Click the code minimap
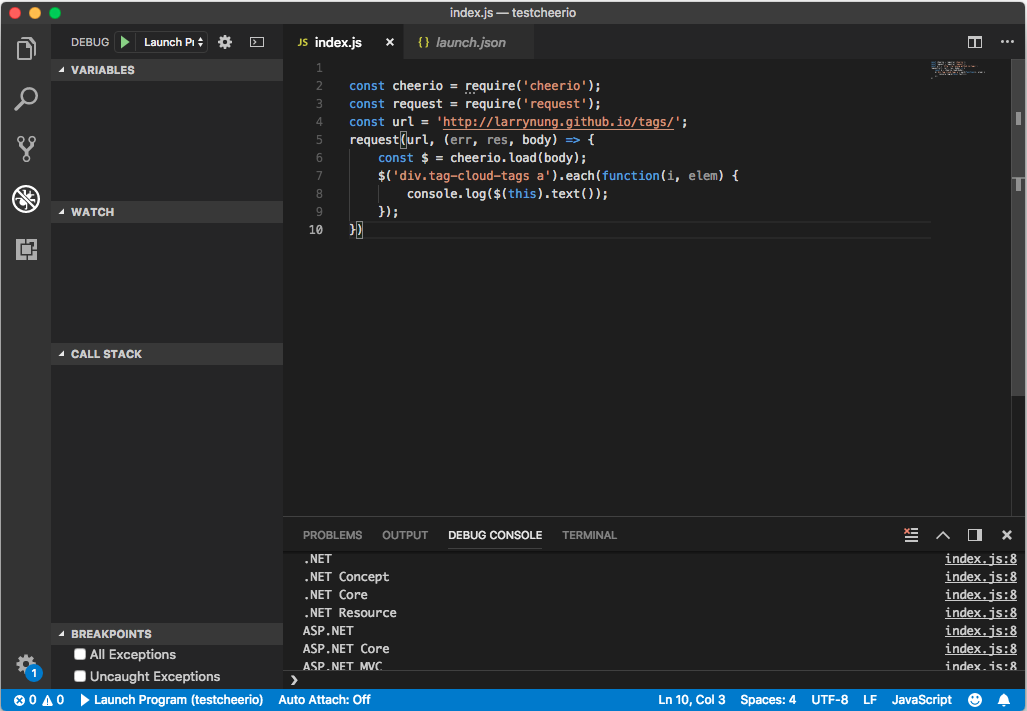Image resolution: width=1027 pixels, height=711 pixels. point(958,69)
